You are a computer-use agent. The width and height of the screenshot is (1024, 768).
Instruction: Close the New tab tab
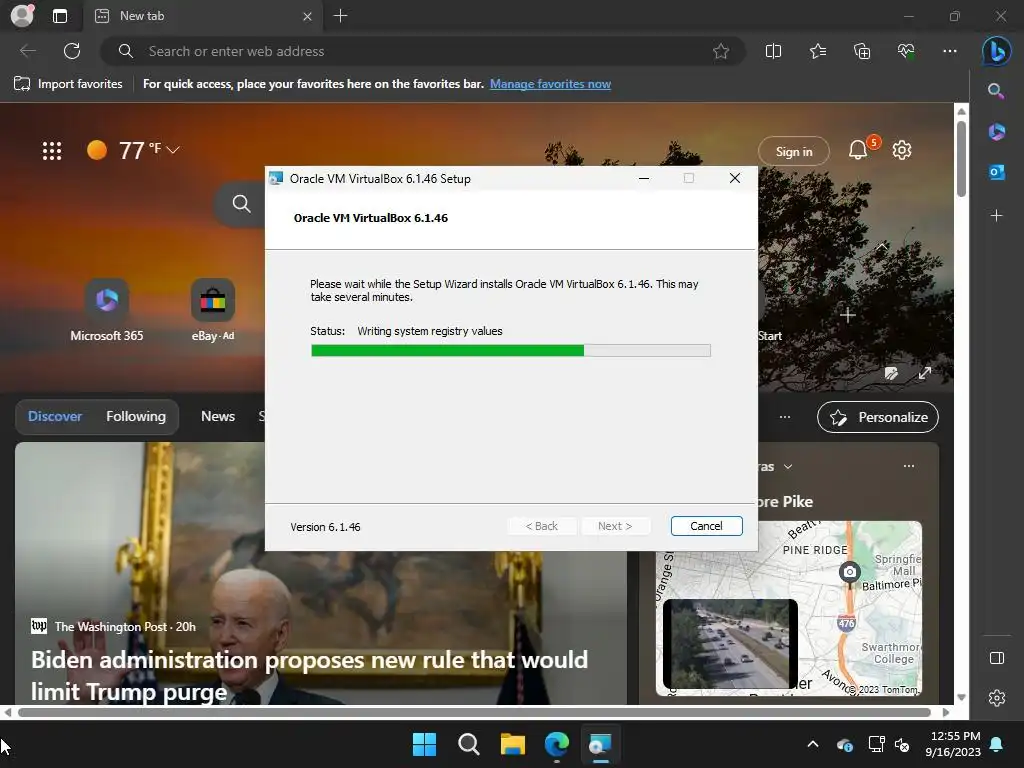coord(307,16)
